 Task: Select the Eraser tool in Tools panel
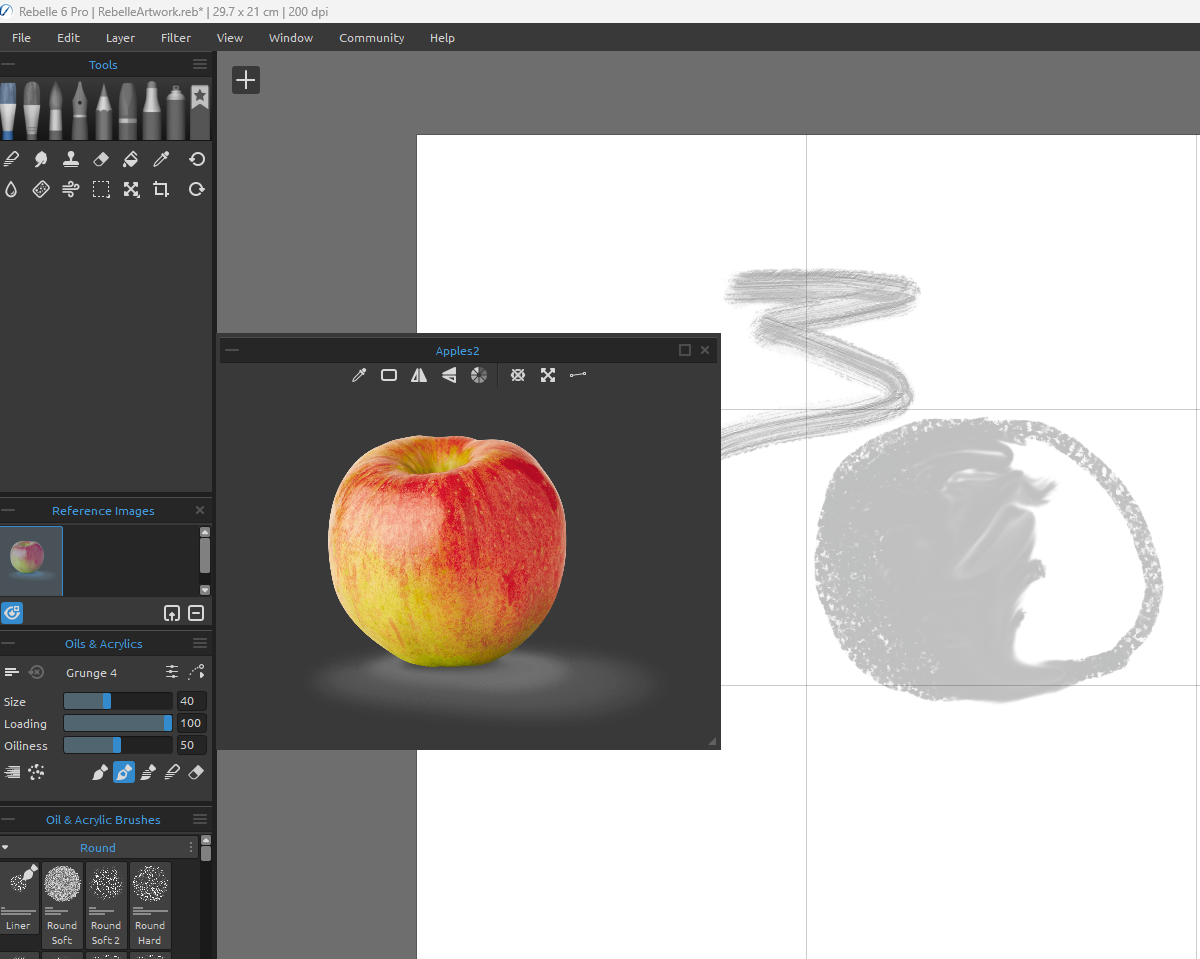pos(101,159)
